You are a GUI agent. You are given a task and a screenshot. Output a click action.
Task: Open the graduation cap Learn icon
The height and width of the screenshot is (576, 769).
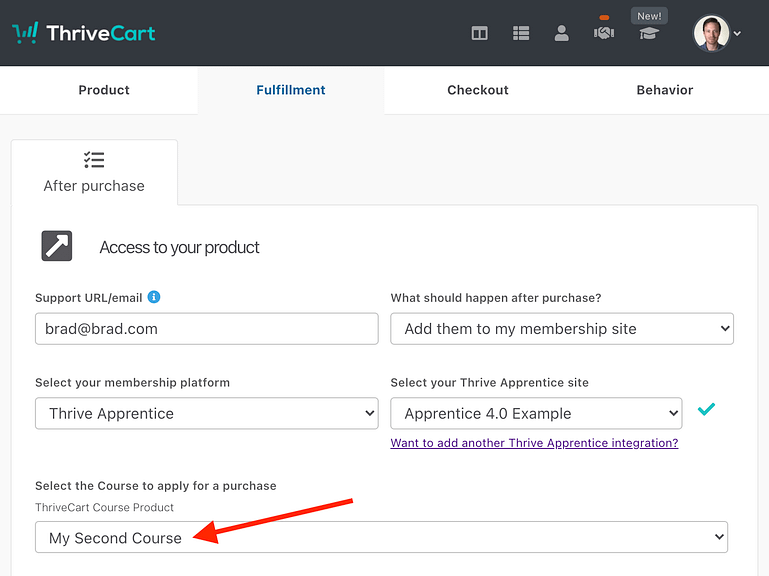pos(649,33)
